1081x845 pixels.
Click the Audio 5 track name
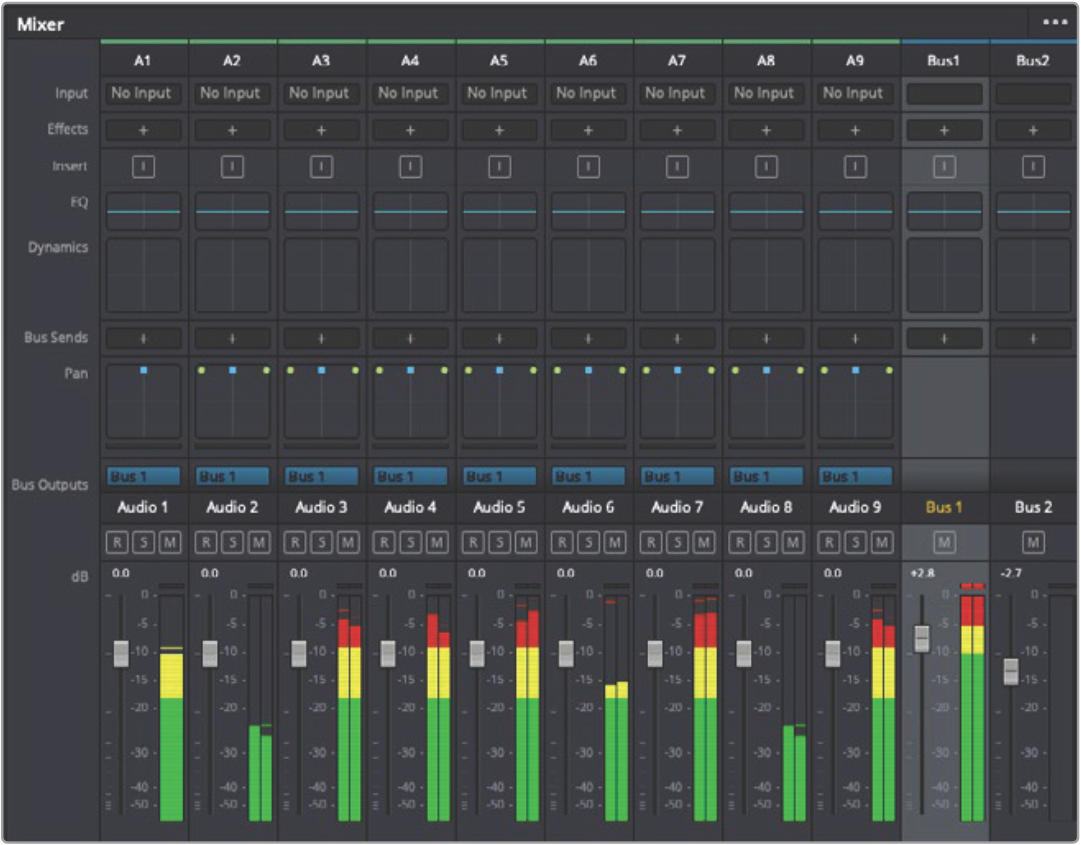(499, 507)
